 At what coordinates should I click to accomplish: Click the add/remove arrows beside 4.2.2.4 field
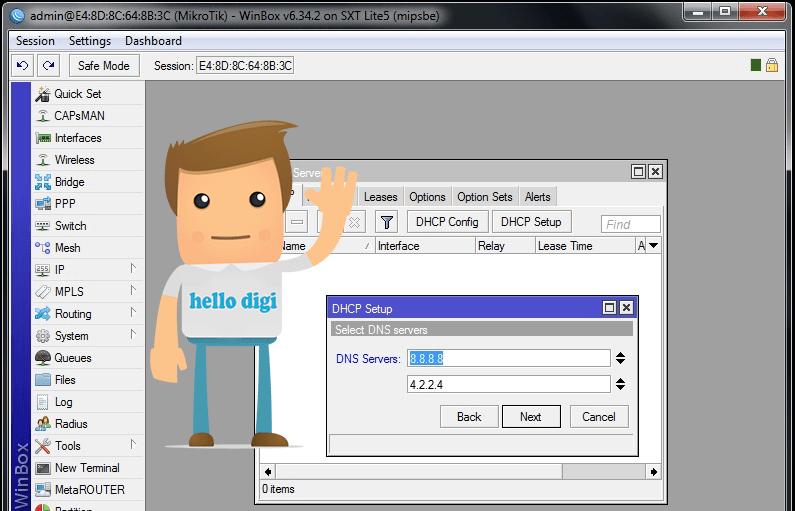621,384
